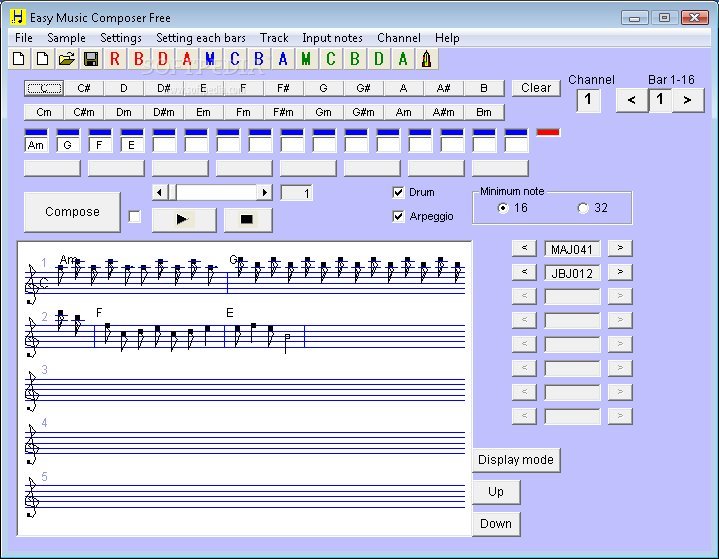Click the blue B toolbar icon

coord(259,59)
